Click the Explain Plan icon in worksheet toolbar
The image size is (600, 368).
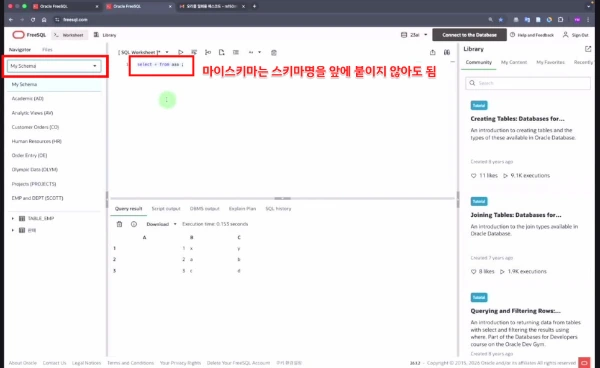pos(208,52)
